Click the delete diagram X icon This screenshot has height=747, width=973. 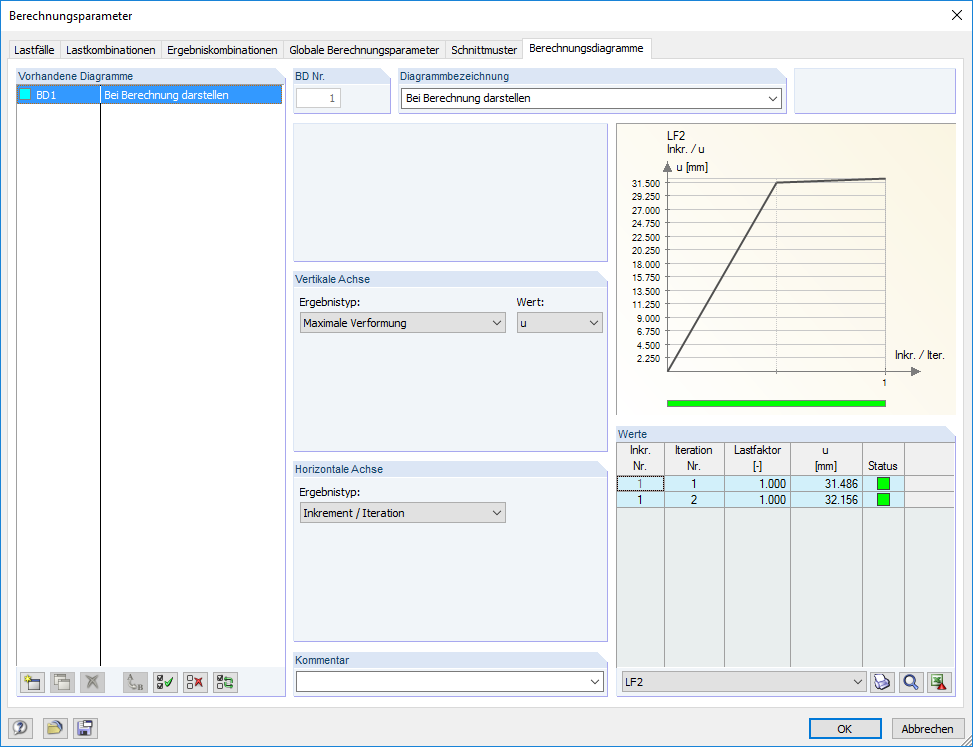[92, 682]
